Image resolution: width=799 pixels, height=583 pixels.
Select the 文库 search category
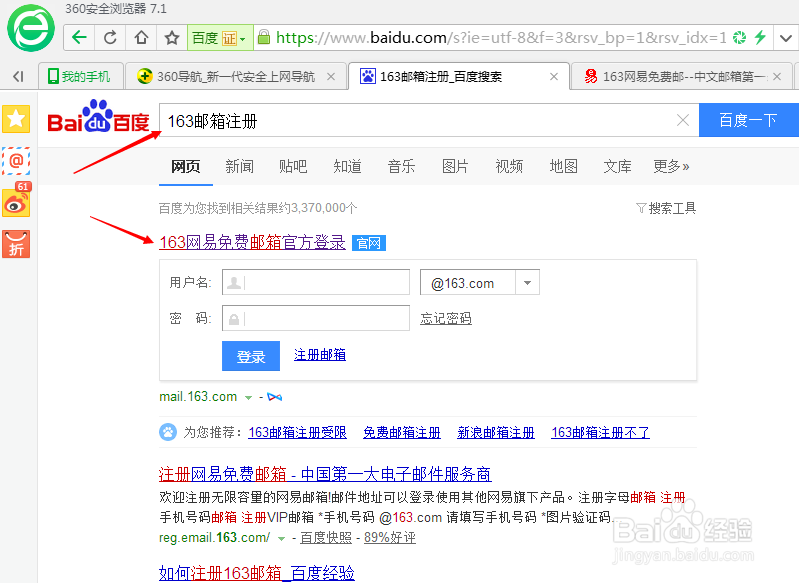pos(618,166)
